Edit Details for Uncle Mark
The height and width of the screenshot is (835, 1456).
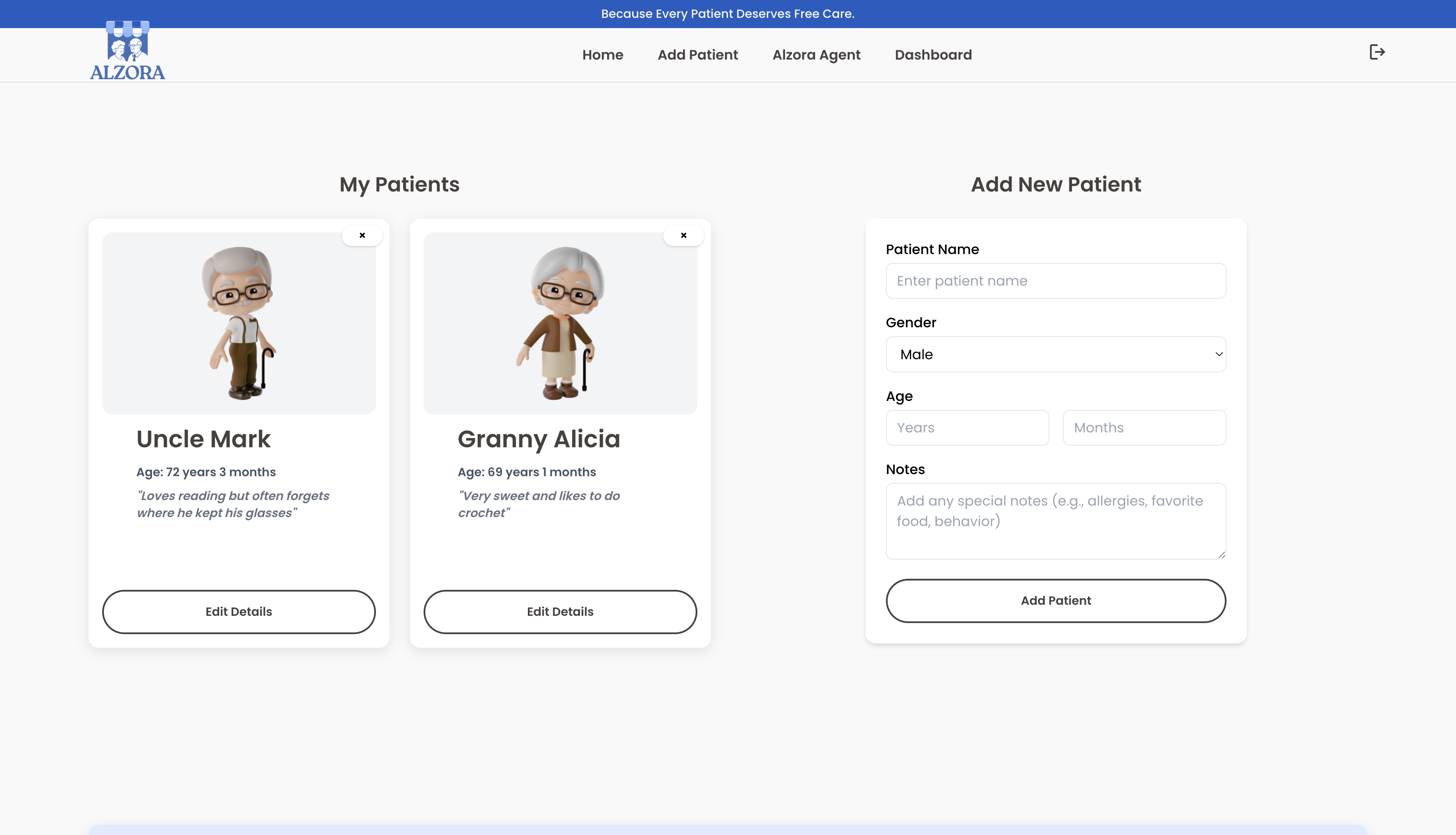point(239,611)
